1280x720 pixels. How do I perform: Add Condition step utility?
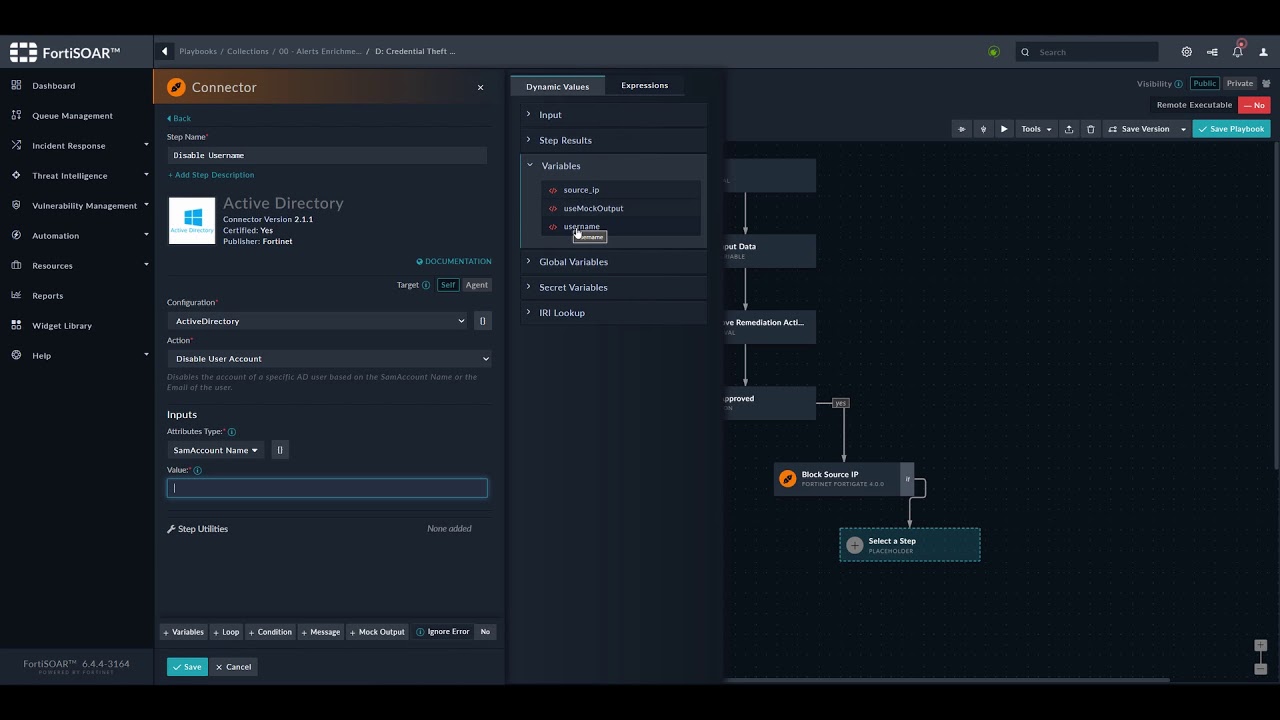pyautogui.click(x=270, y=632)
